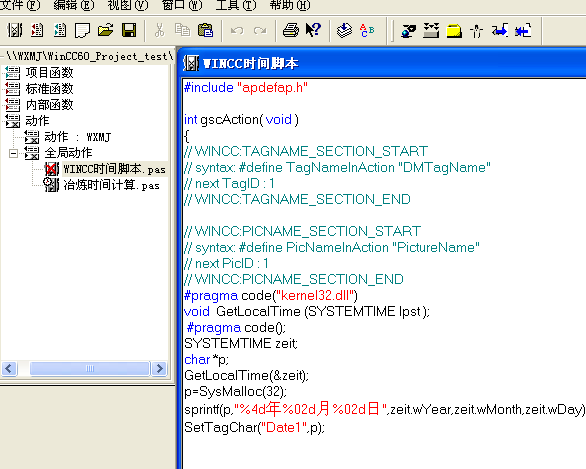The width and height of the screenshot is (586, 469).
Task: Click the GetLocalTime(&zeit); line
Action: 247,376
